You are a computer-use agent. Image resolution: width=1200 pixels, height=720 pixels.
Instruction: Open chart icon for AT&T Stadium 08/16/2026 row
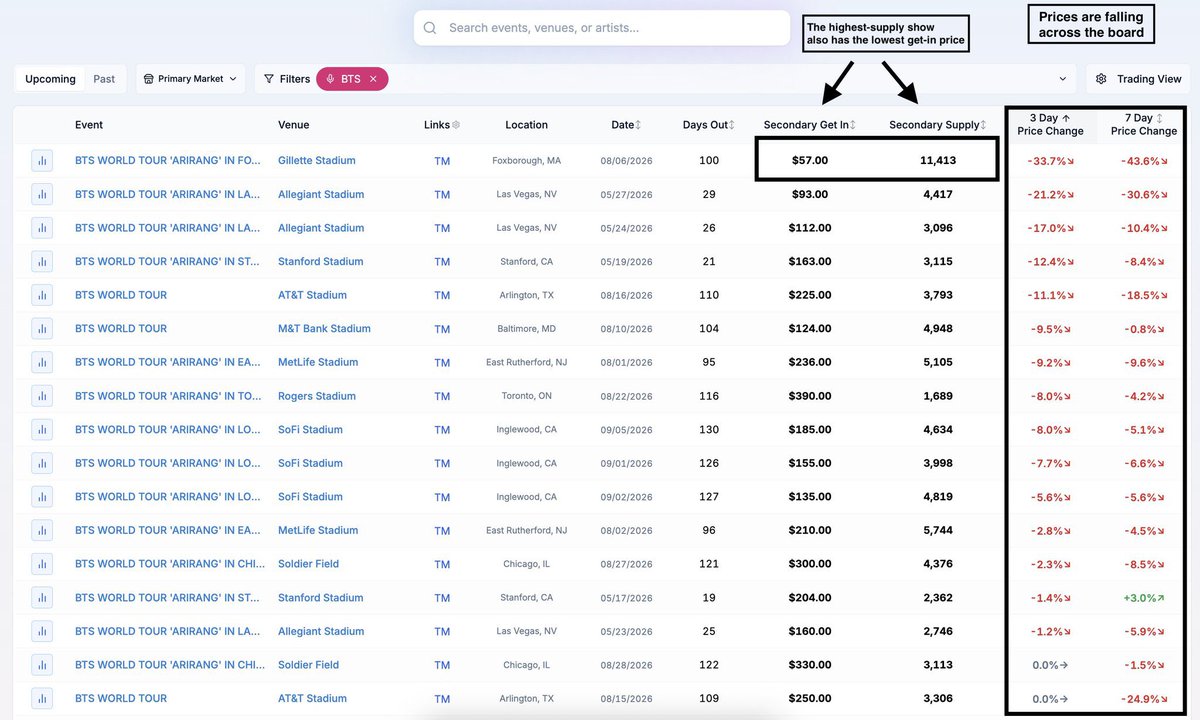tap(42, 295)
